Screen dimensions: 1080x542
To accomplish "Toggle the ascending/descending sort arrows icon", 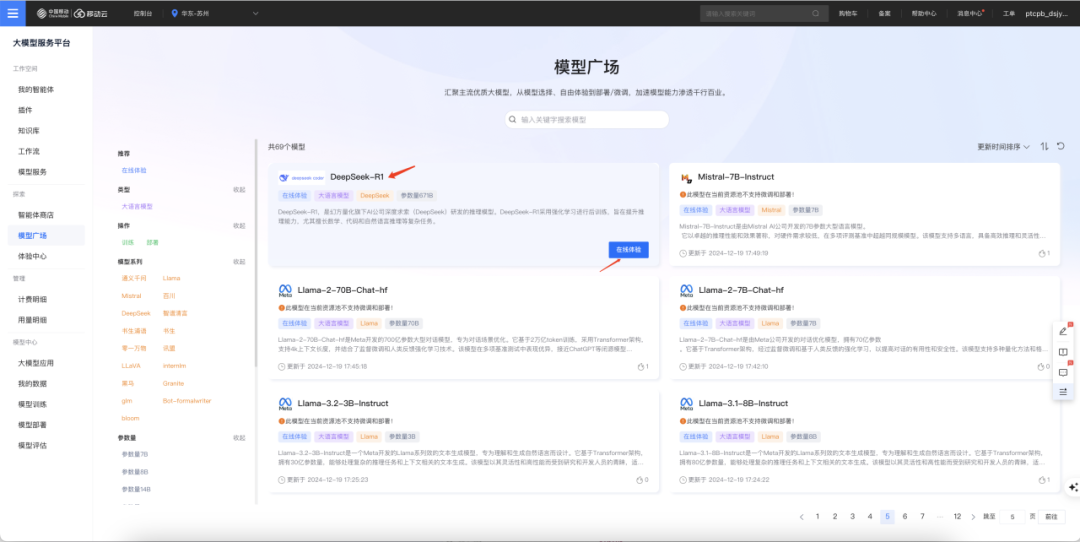I will coord(1044,146).
